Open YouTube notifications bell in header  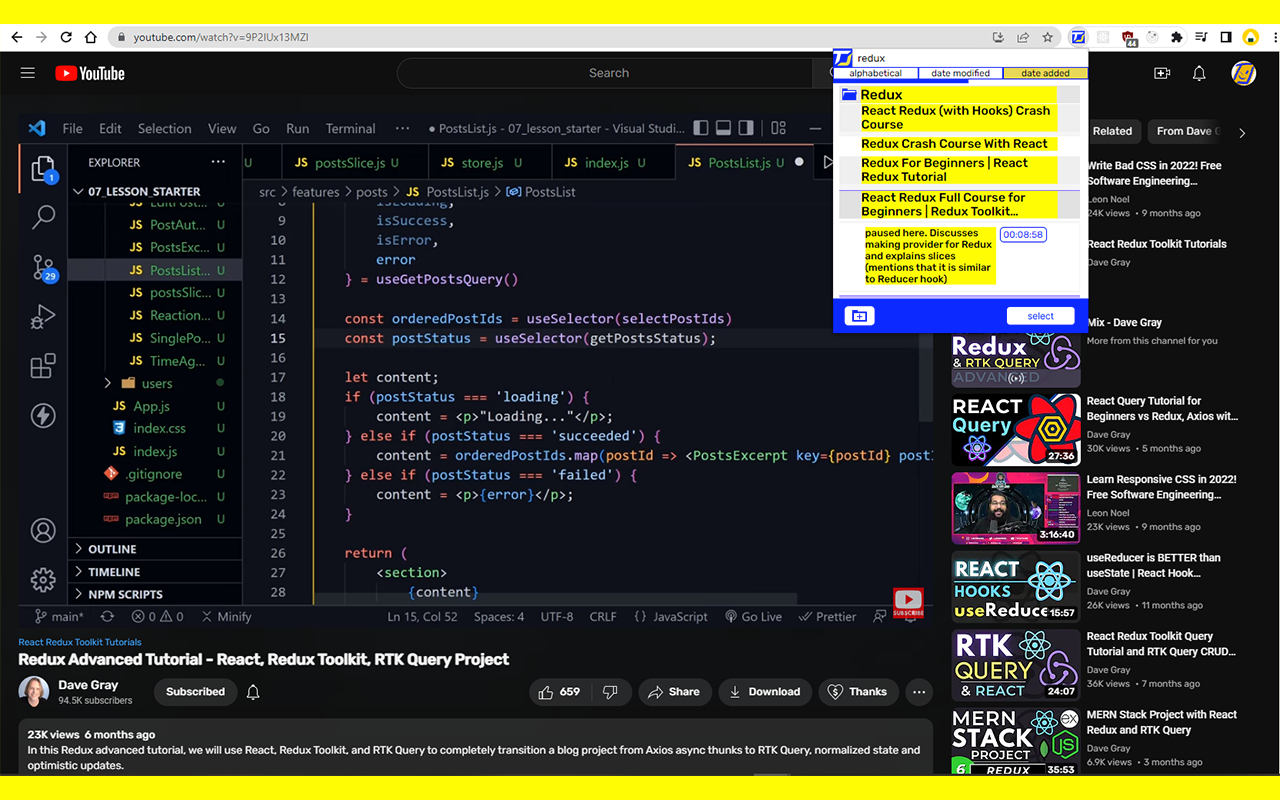pyautogui.click(x=1199, y=73)
